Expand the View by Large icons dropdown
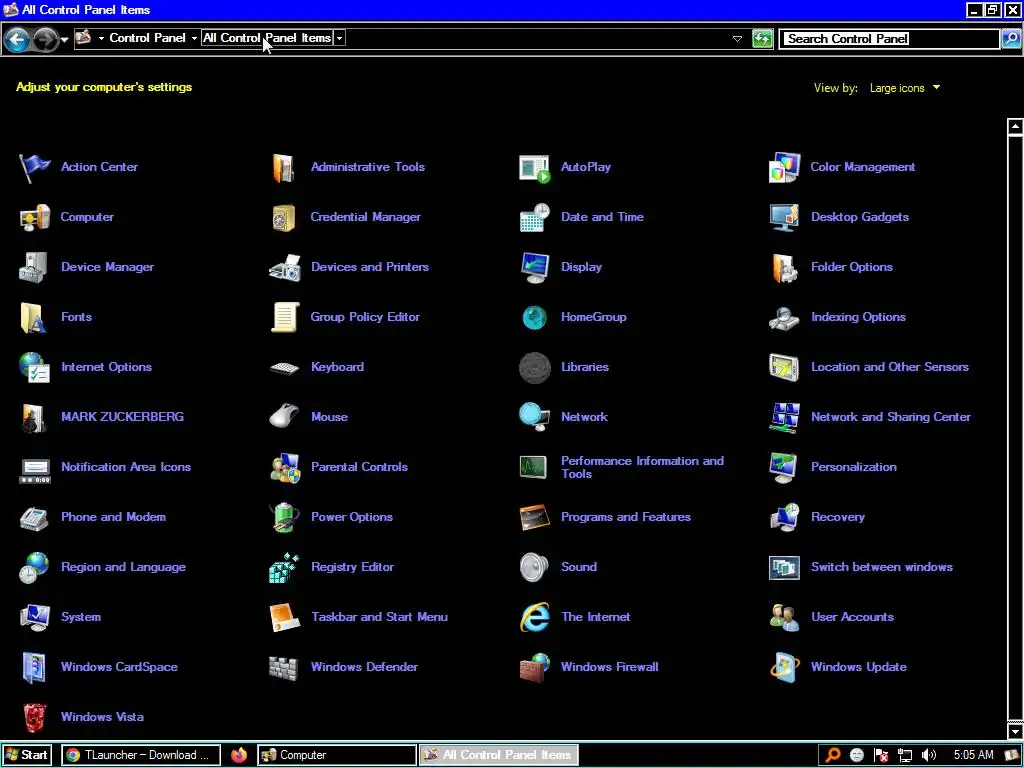The height and width of the screenshot is (768, 1024). click(x=905, y=88)
